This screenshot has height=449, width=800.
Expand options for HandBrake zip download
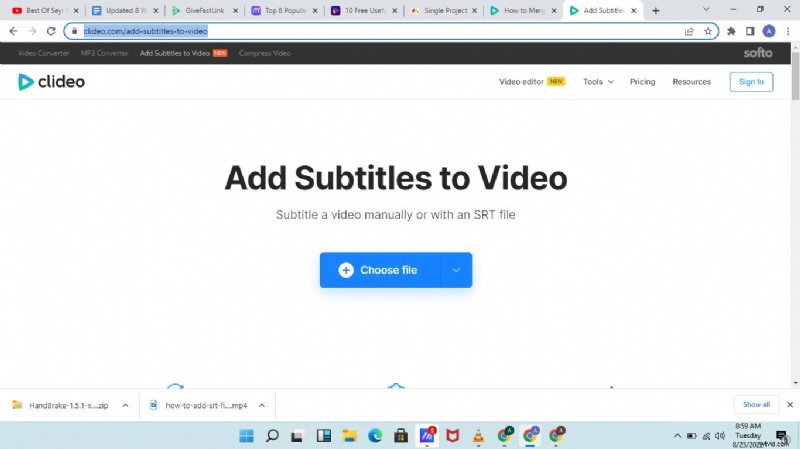(125, 405)
